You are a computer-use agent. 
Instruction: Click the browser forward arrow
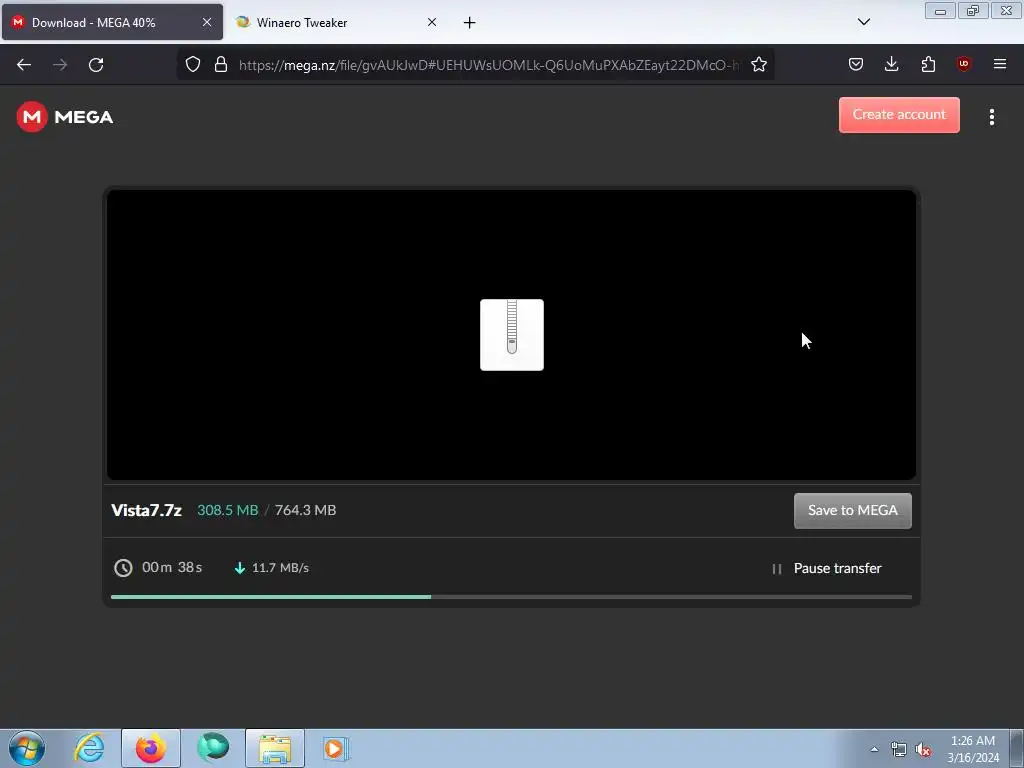coord(60,65)
